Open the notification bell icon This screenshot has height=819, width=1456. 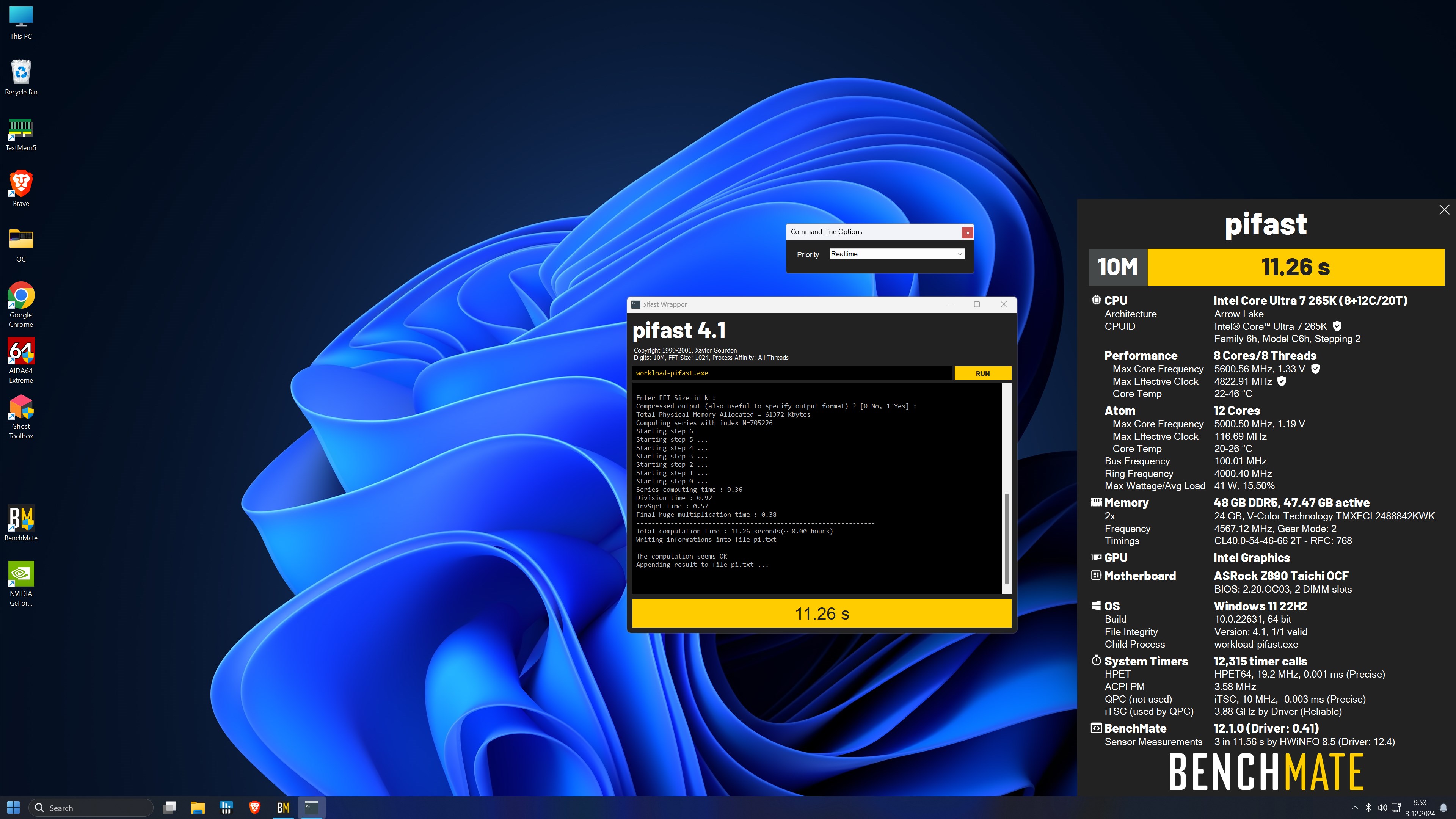[1443, 808]
